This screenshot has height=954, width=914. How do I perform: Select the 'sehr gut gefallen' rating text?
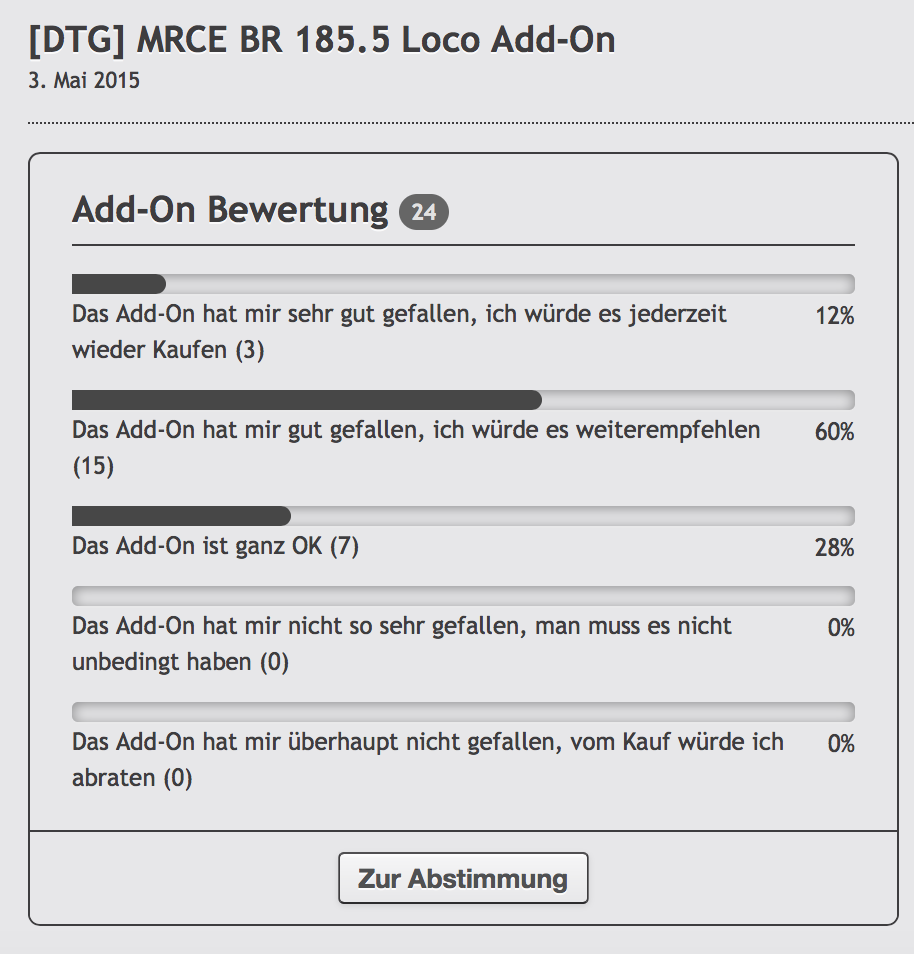[399, 332]
